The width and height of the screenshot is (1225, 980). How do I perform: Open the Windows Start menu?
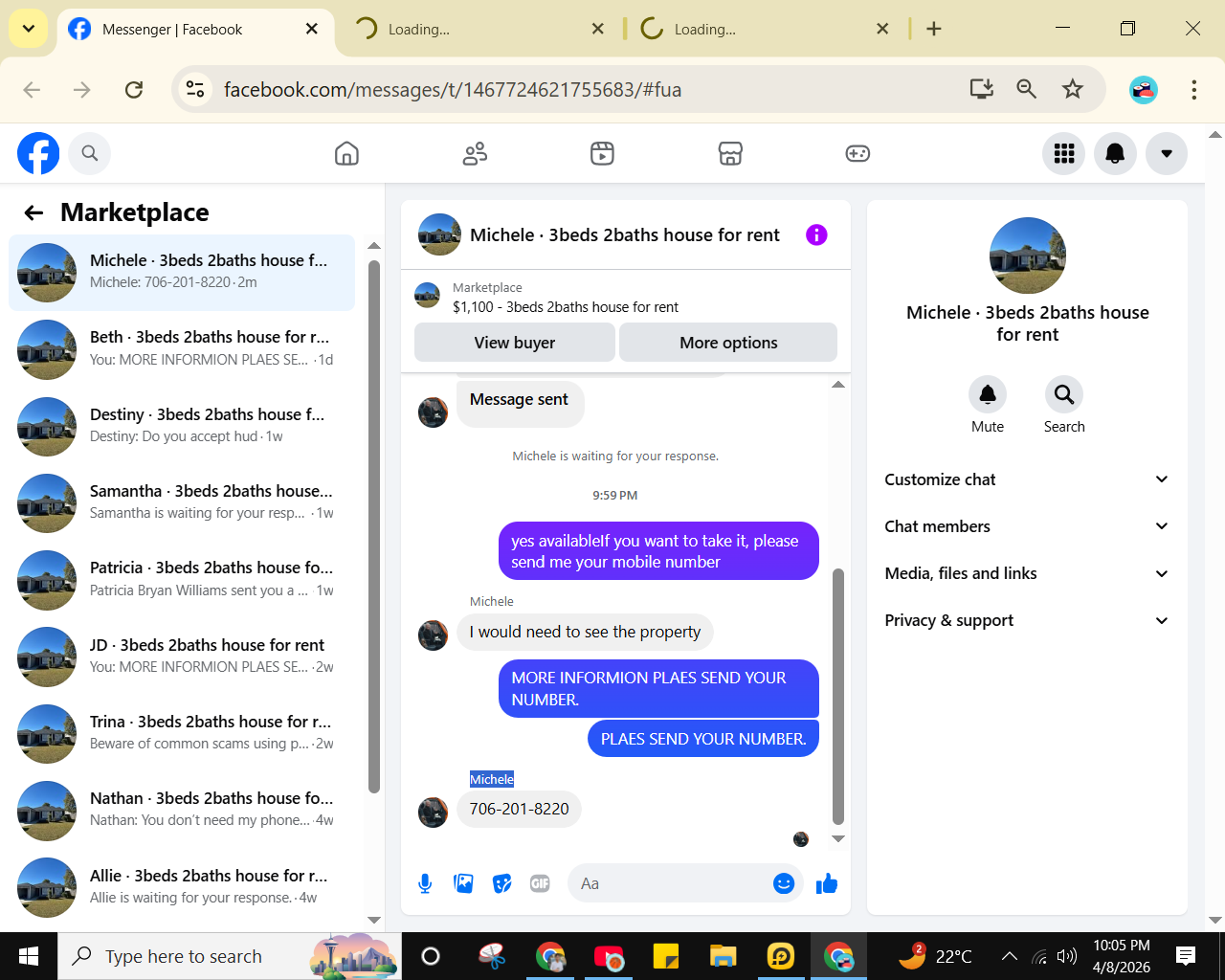pos(29,956)
